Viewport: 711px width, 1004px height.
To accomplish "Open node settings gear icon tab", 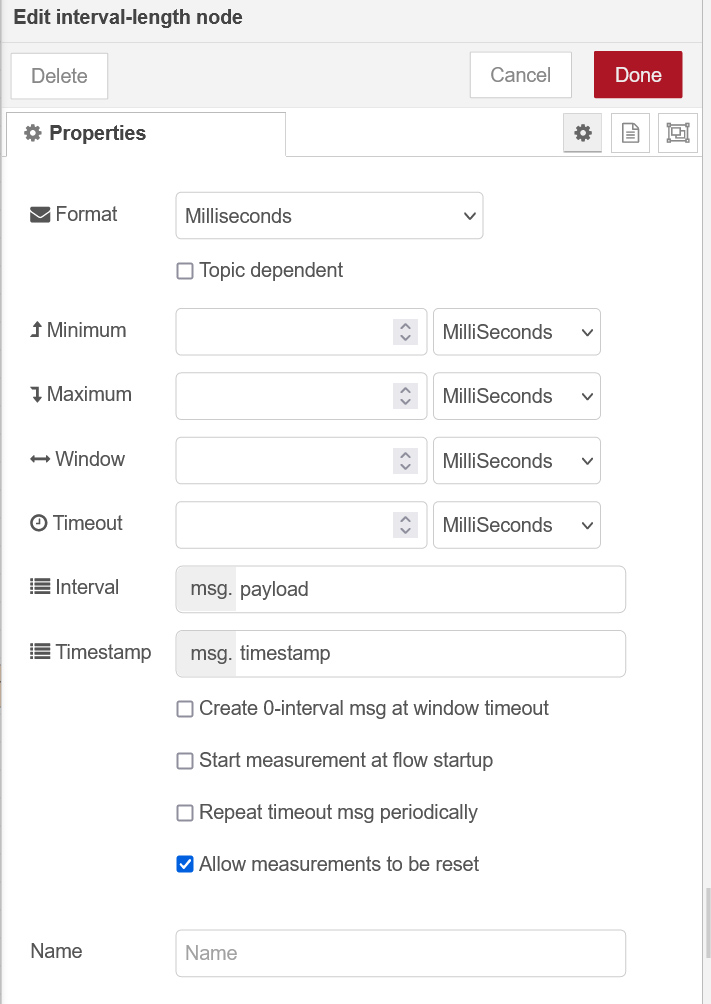I will (x=583, y=133).
